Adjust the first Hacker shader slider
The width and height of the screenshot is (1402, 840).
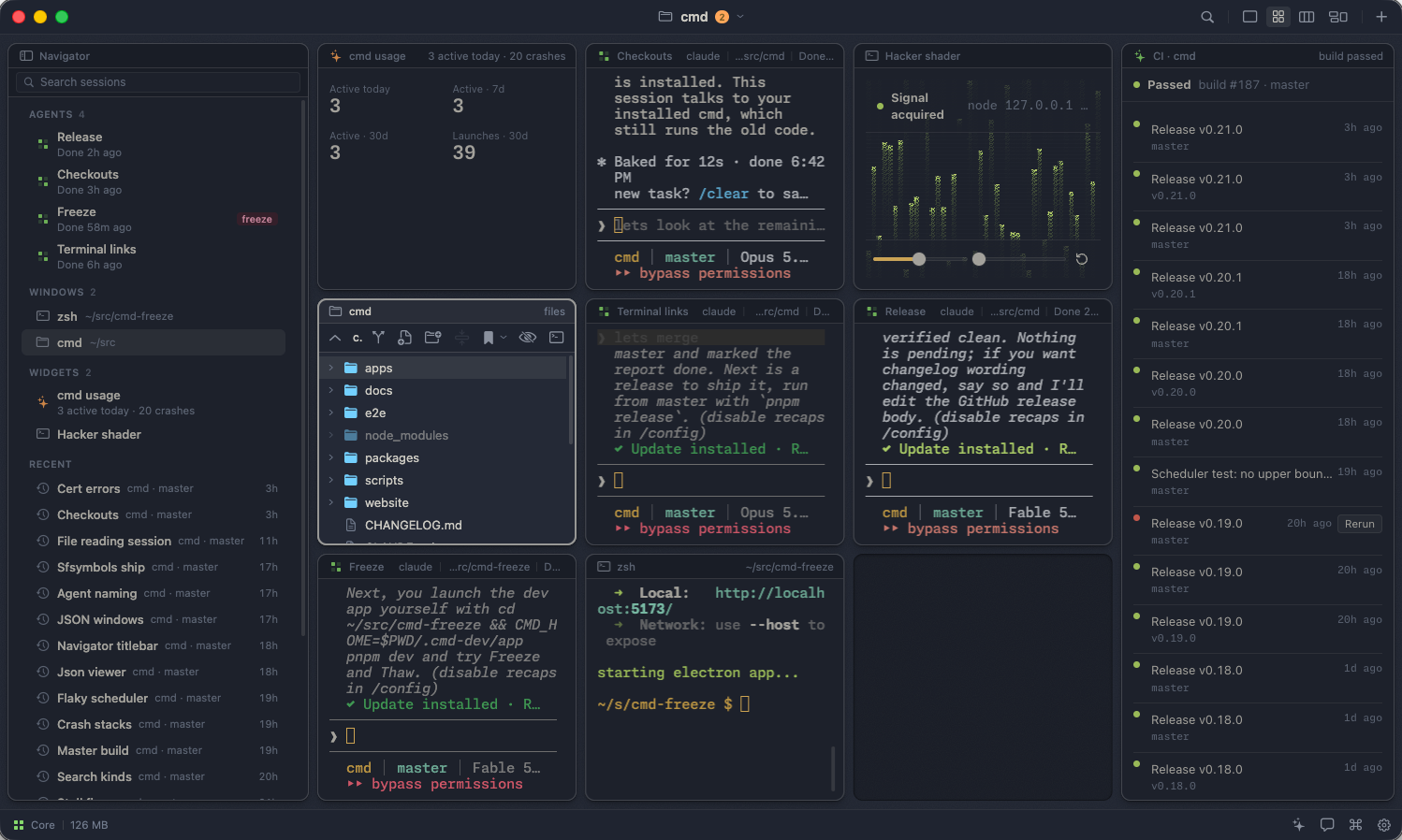(x=919, y=259)
